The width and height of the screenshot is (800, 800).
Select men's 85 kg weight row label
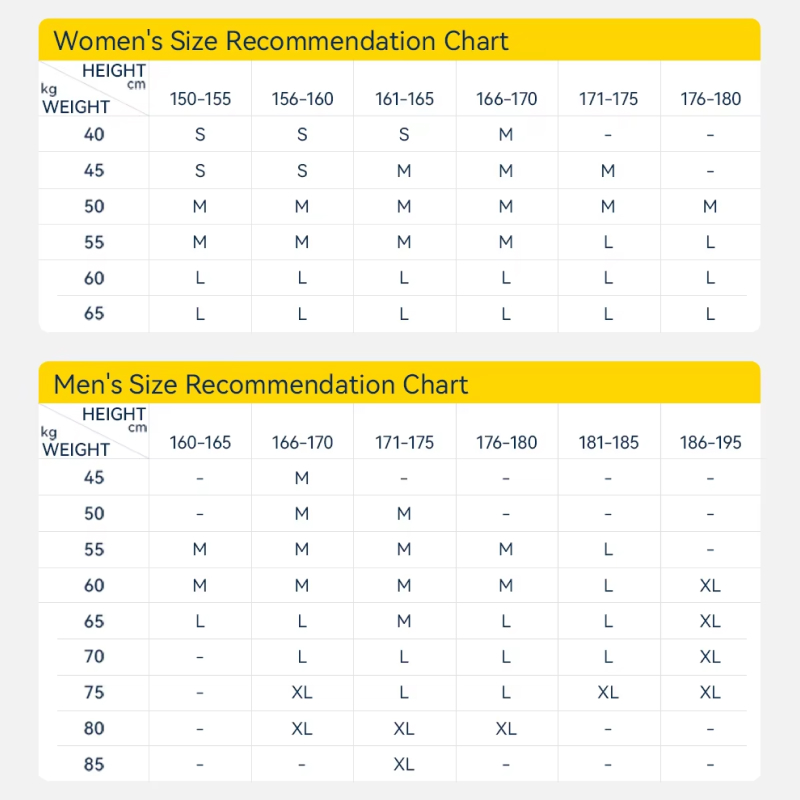[94, 764]
